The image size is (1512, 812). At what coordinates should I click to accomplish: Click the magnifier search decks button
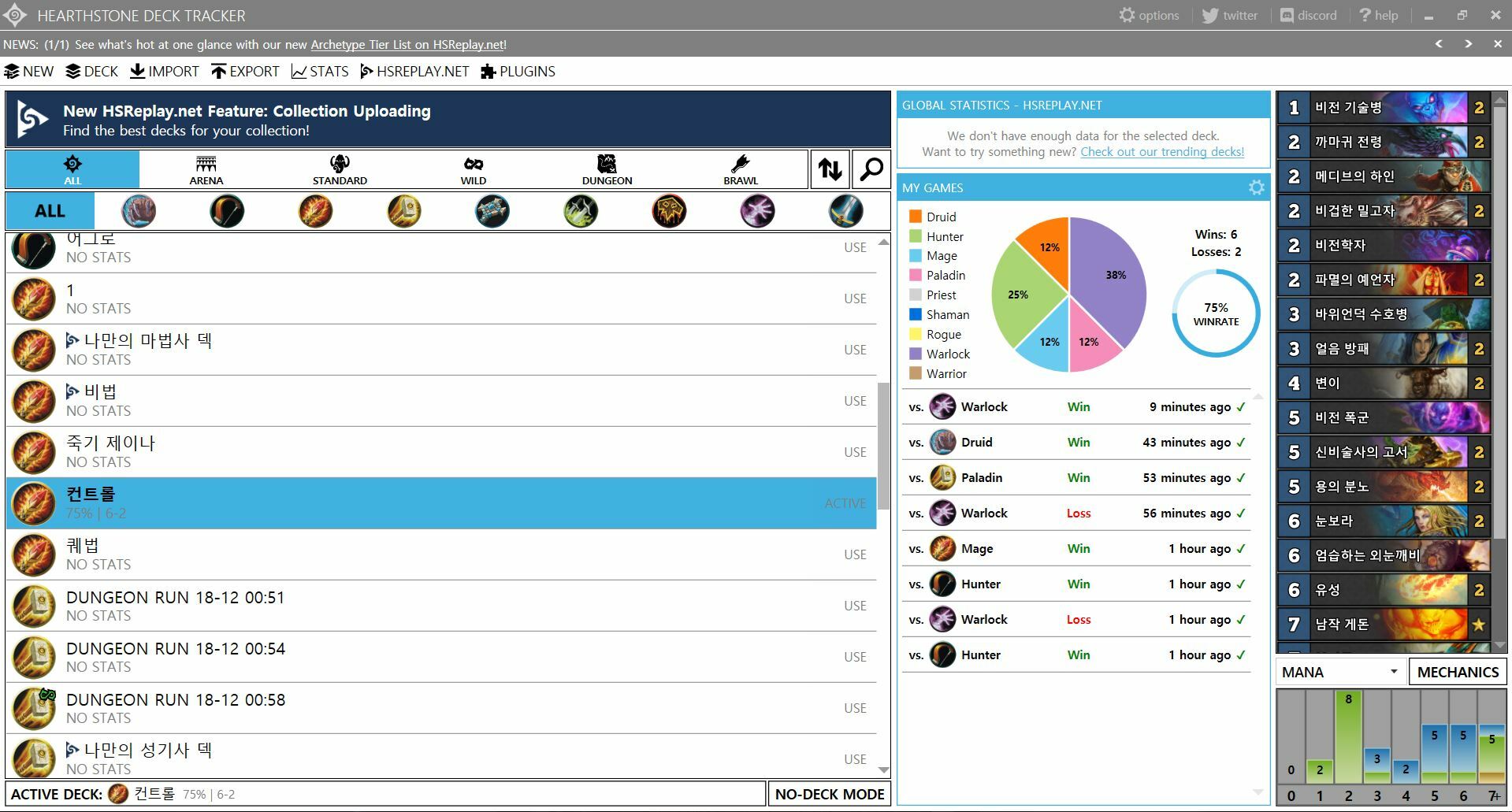tap(871, 169)
